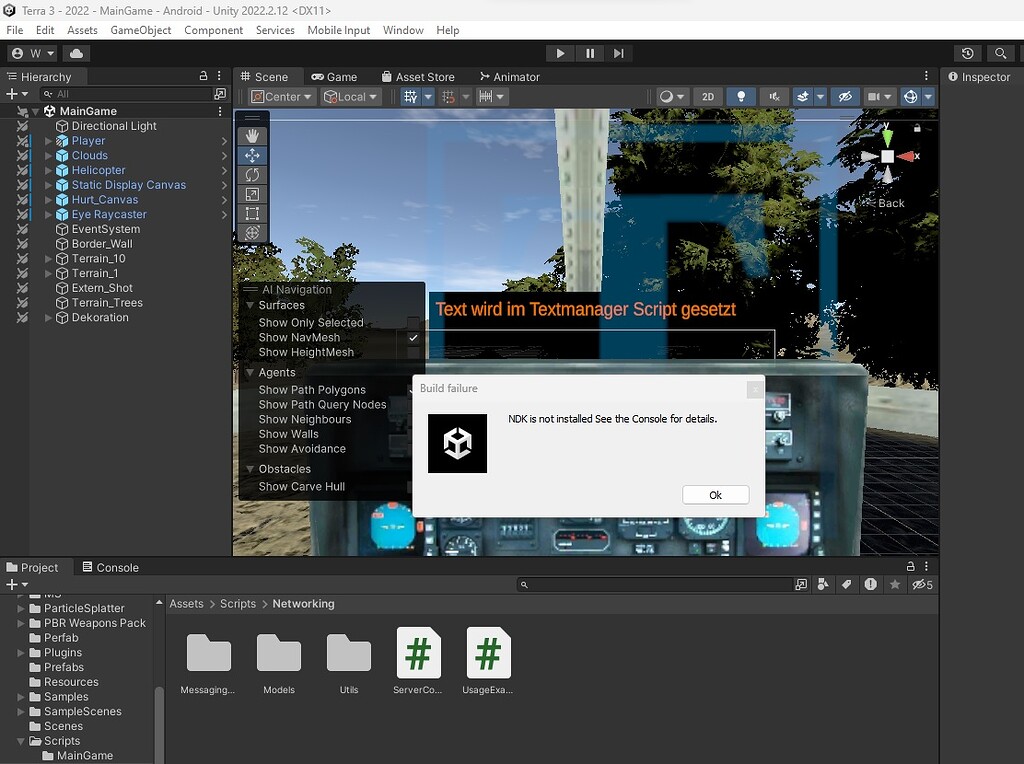The image size is (1024, 764).
Task: Expand the Player object in Hierarchy
Action: (48, 141)
